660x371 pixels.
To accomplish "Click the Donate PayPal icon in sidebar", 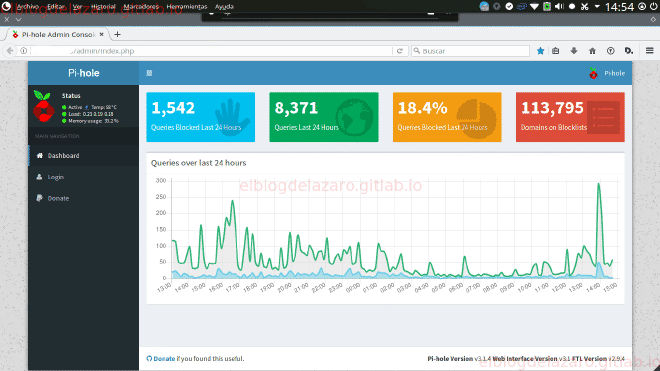I will (x=39, y=198).
